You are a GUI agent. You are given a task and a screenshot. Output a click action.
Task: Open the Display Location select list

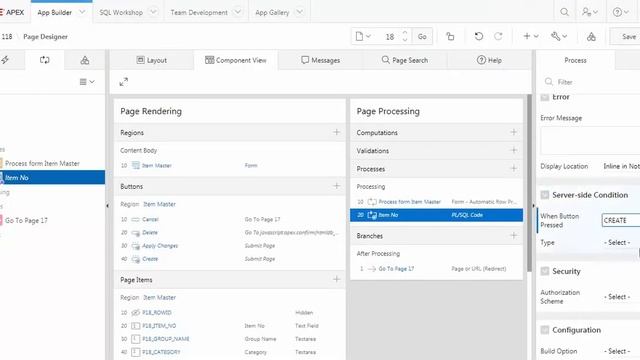pos(621,166)
